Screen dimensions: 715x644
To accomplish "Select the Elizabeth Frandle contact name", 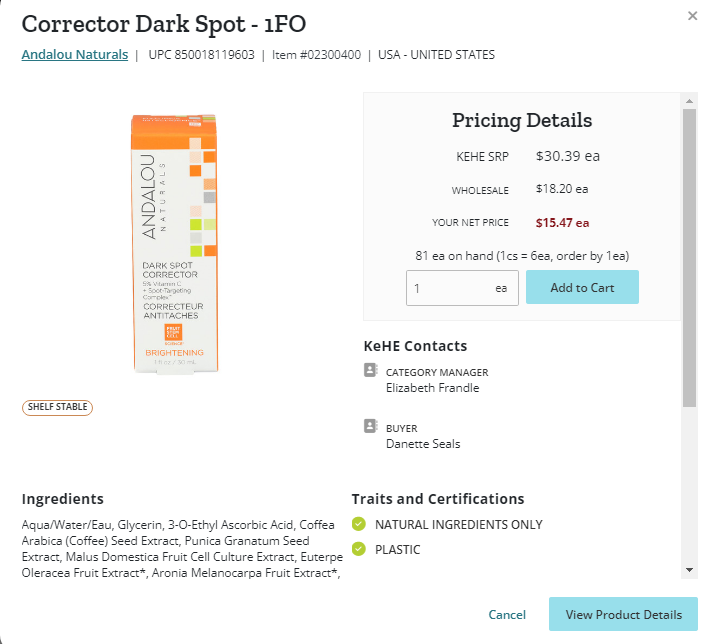I will coord(432,388).
